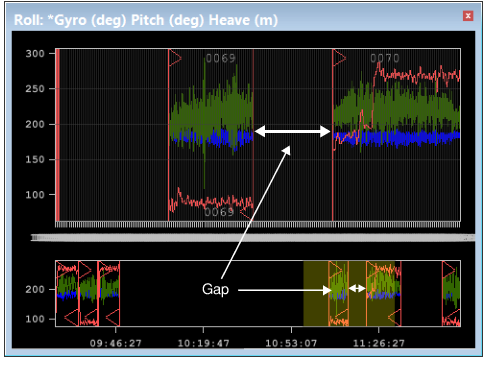The image size is (485, 369).
Task: Click the start flag of line 0069
Action: (175, 58)
